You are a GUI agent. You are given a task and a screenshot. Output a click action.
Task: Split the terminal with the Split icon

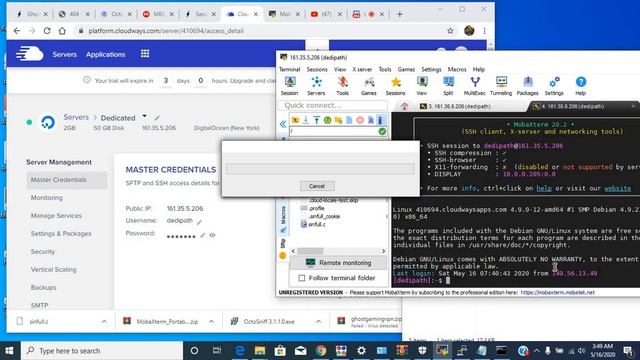point(448,86)
